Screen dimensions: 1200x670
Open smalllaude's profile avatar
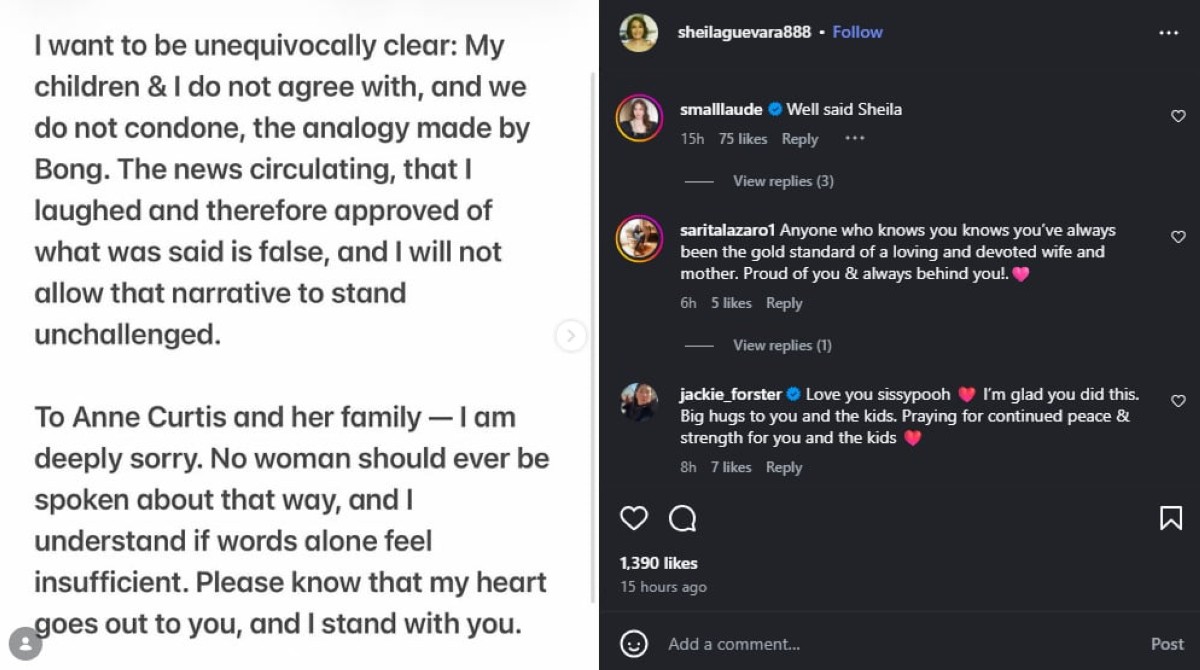(639, 118)
